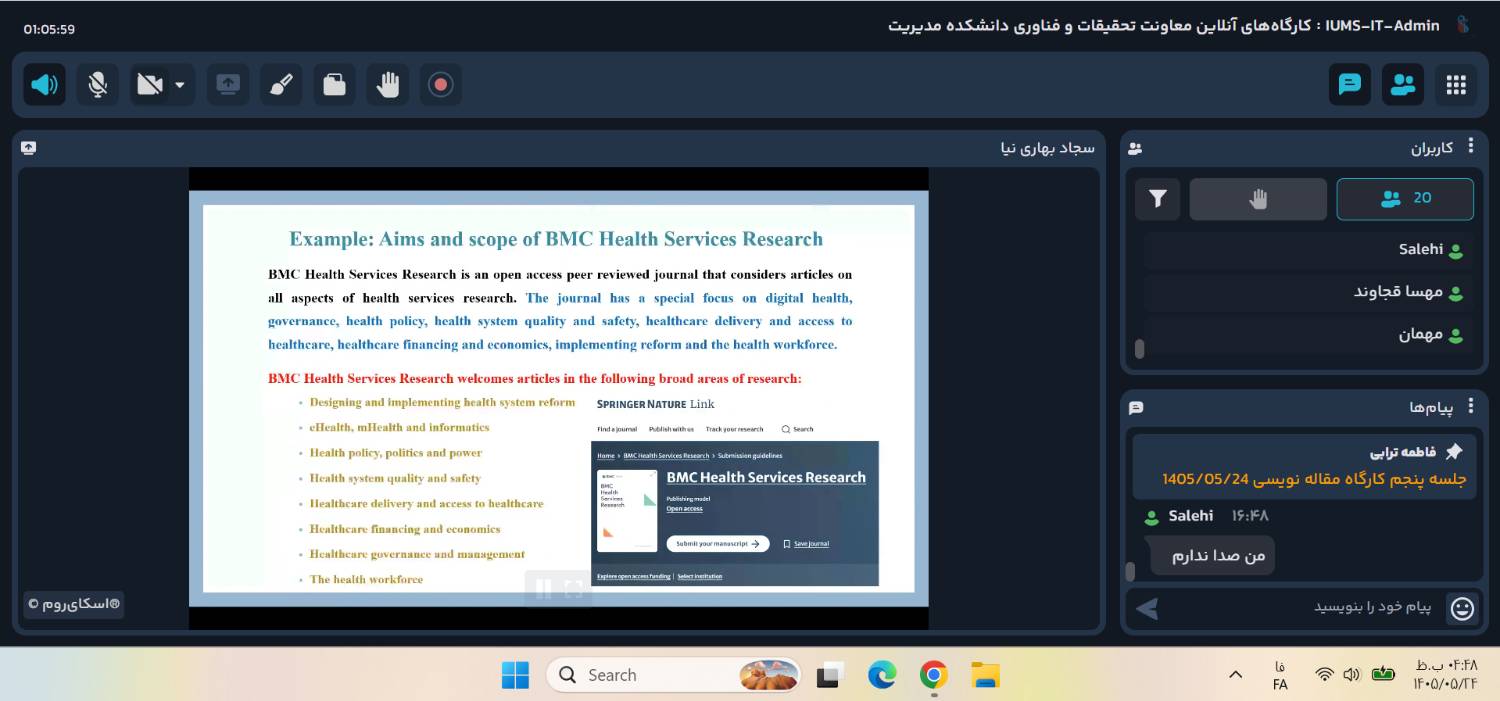Toggle the users panel icon in header
Screen dimensions: 1500x701
point(1403,85)
